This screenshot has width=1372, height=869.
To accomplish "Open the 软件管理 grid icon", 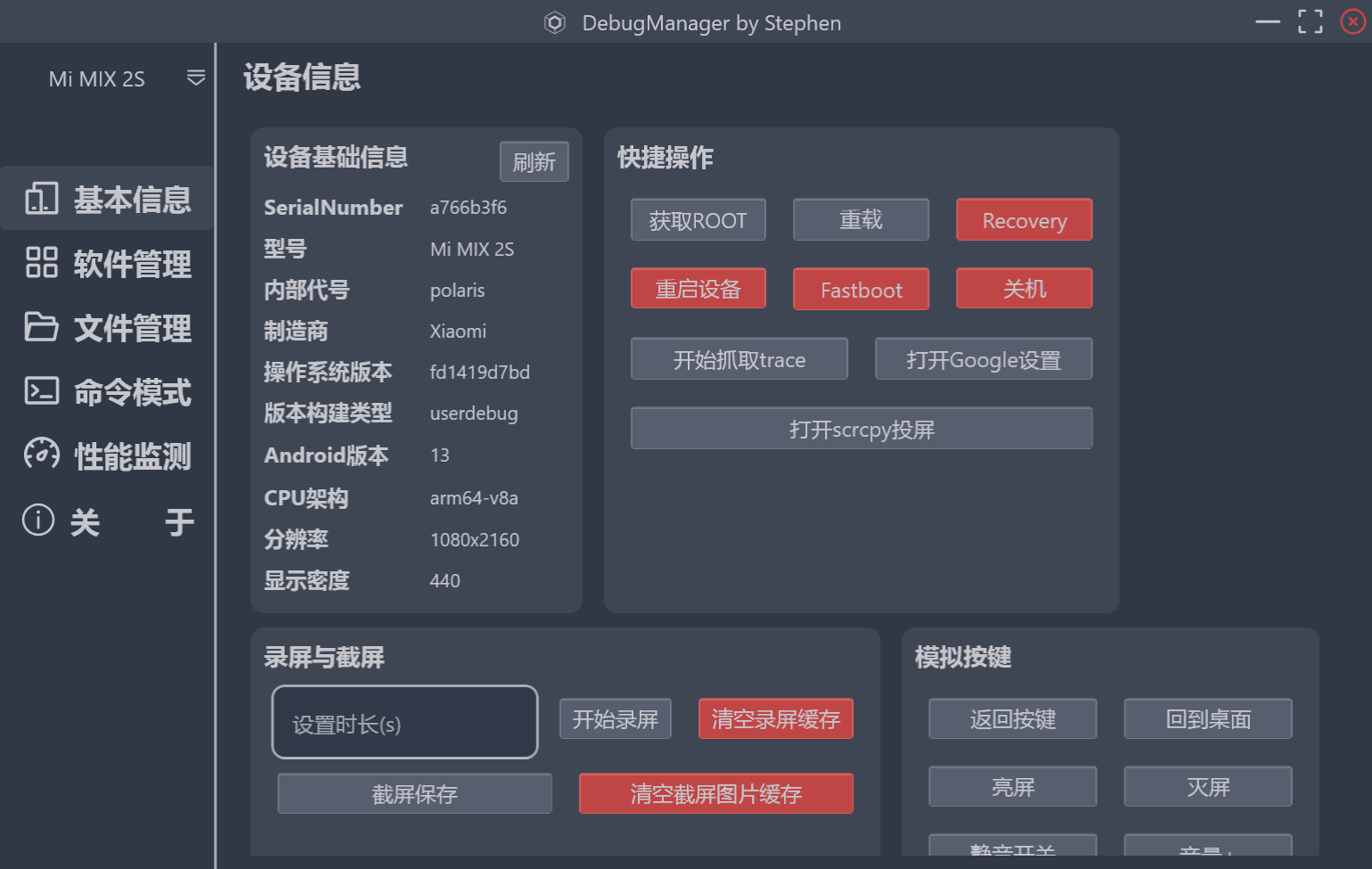I will (x=42, y=263).
